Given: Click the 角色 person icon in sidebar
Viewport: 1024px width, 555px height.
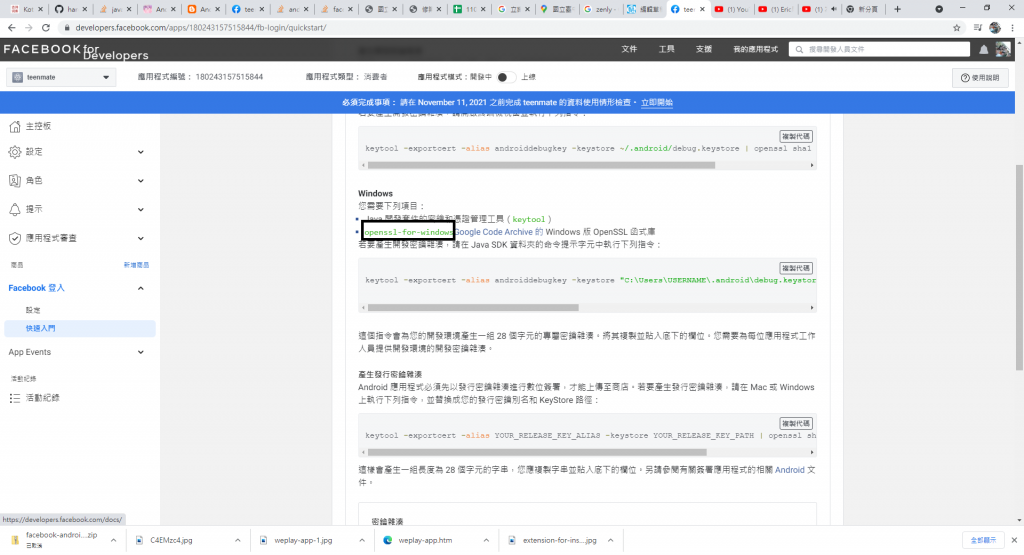Looking at the screenshot, I should coord(15,180).
